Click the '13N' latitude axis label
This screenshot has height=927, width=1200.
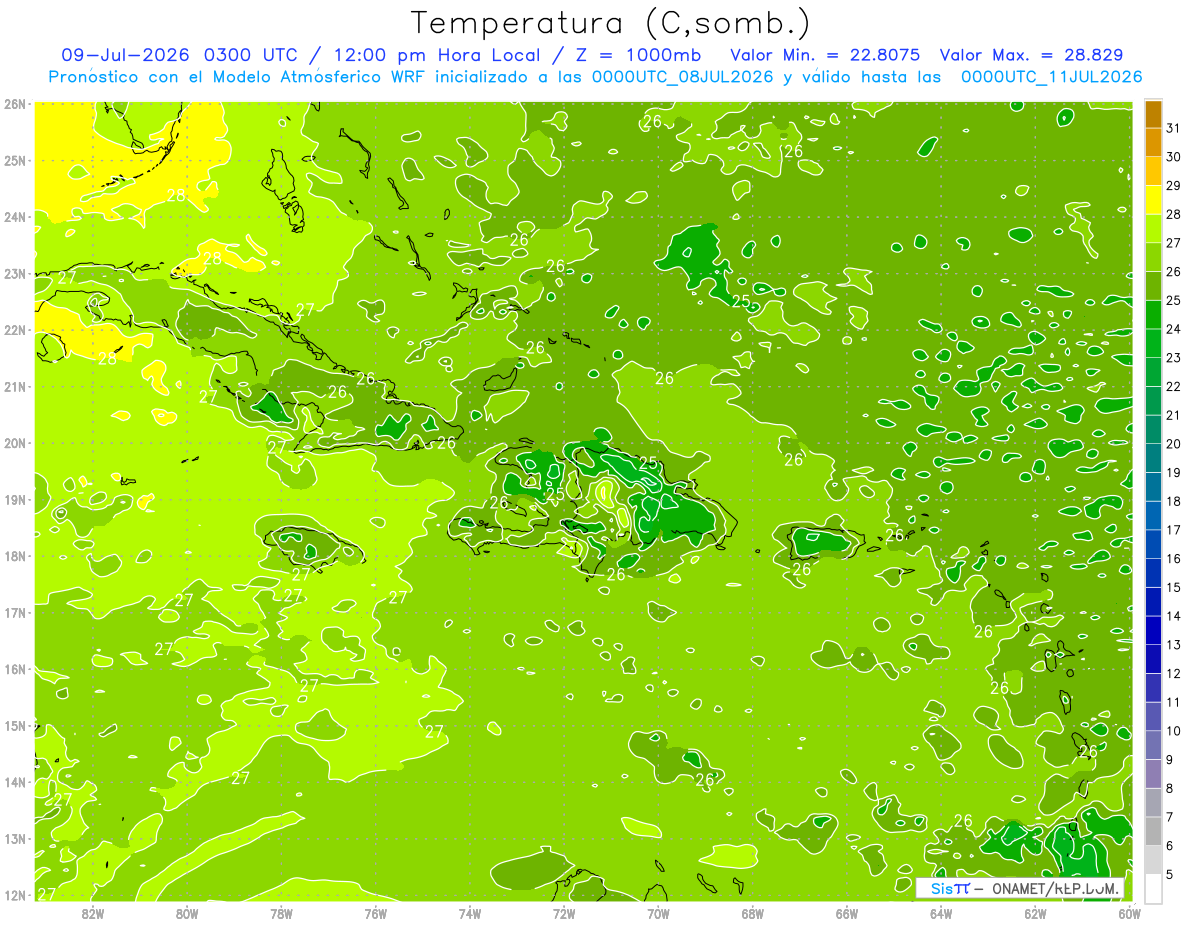tap(14, 838)
